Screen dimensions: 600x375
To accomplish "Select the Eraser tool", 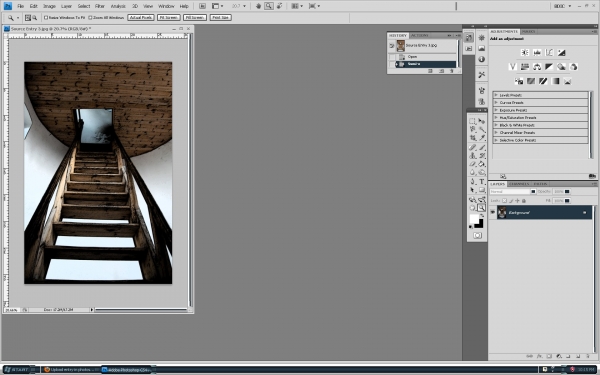I will point(473,164).
